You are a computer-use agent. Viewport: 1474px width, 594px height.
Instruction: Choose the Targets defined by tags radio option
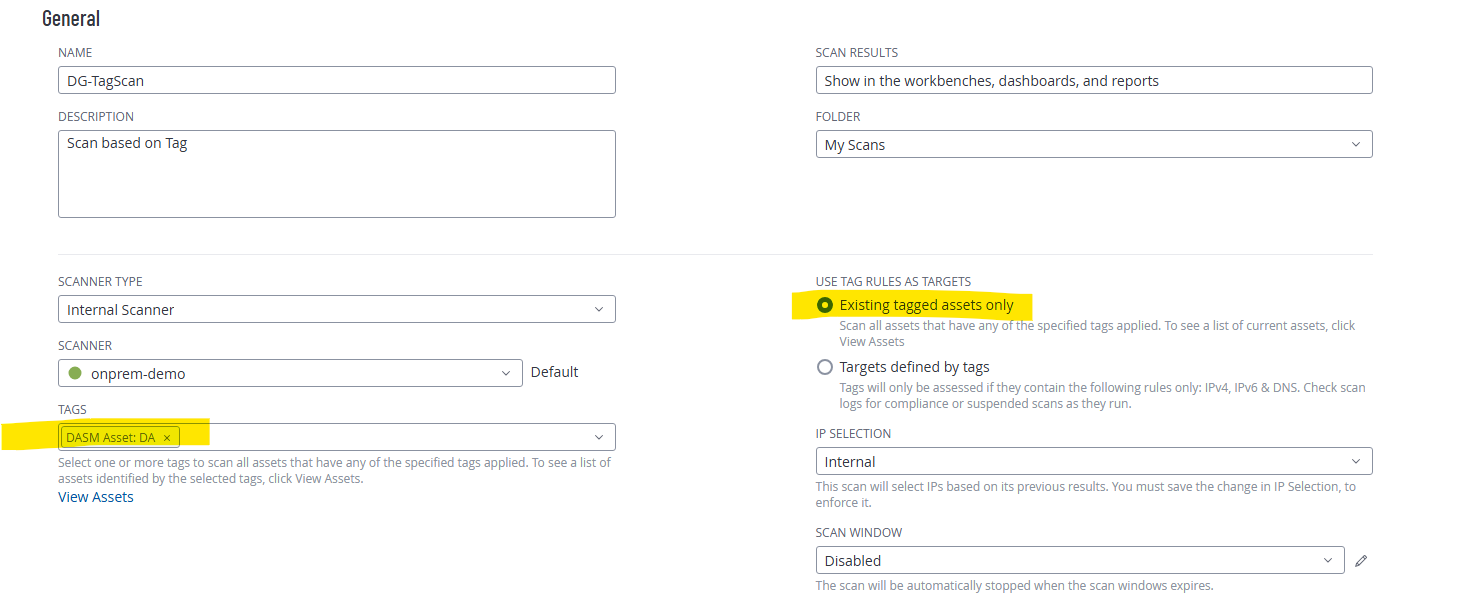[825, 367]
